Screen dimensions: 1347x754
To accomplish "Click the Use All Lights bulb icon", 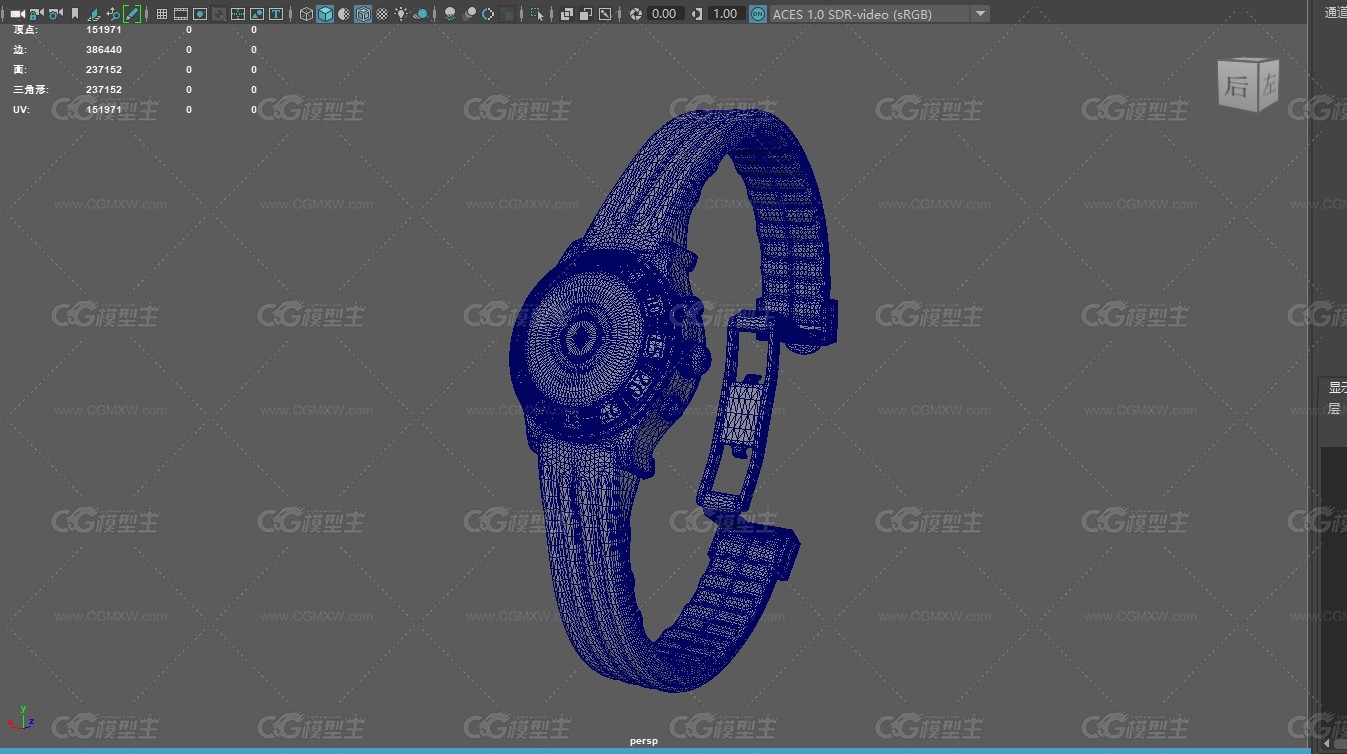I will click(401, 14).
